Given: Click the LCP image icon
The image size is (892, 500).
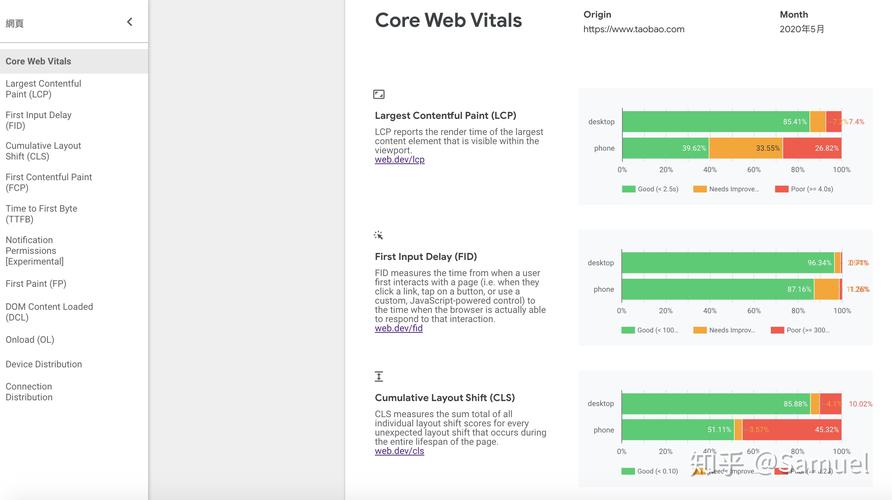Looking at the screenshot, I should [379, 94].
